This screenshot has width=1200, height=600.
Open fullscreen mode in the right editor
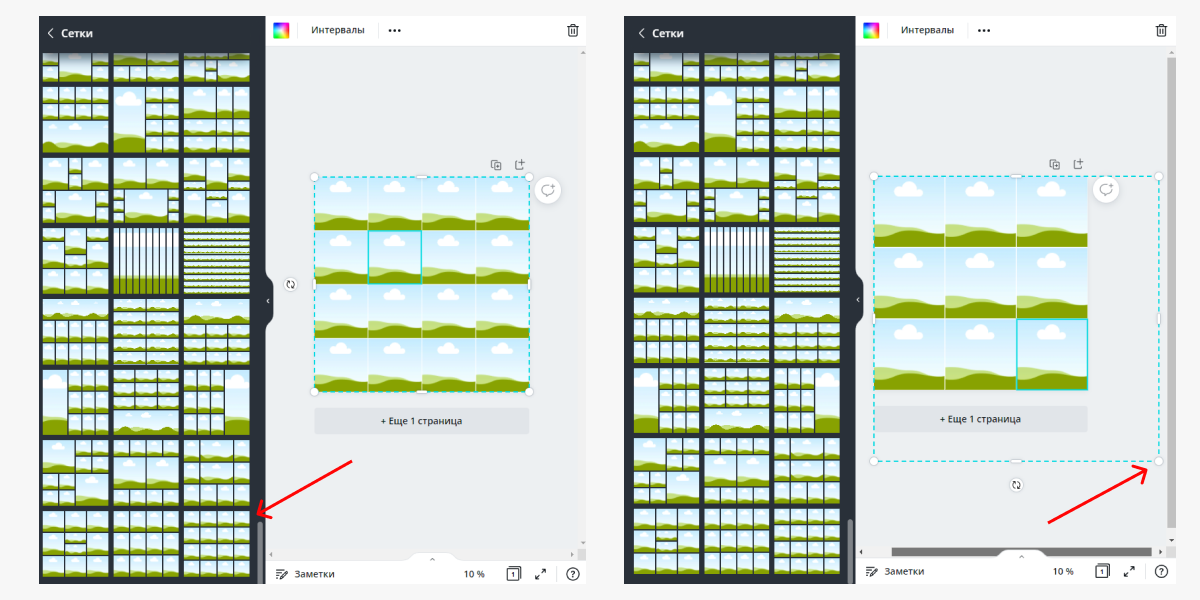coord(1129,573)
